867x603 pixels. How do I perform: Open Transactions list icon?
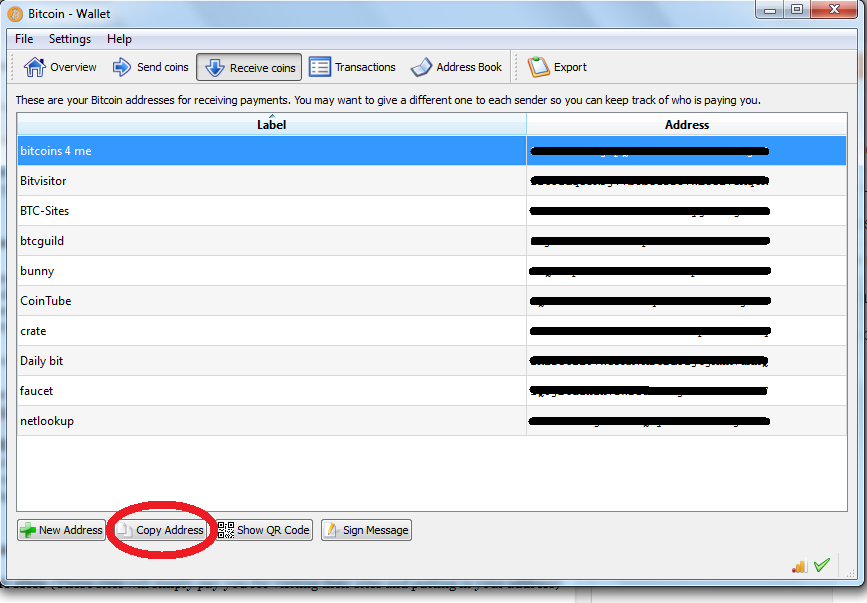(x=320, y=67)
